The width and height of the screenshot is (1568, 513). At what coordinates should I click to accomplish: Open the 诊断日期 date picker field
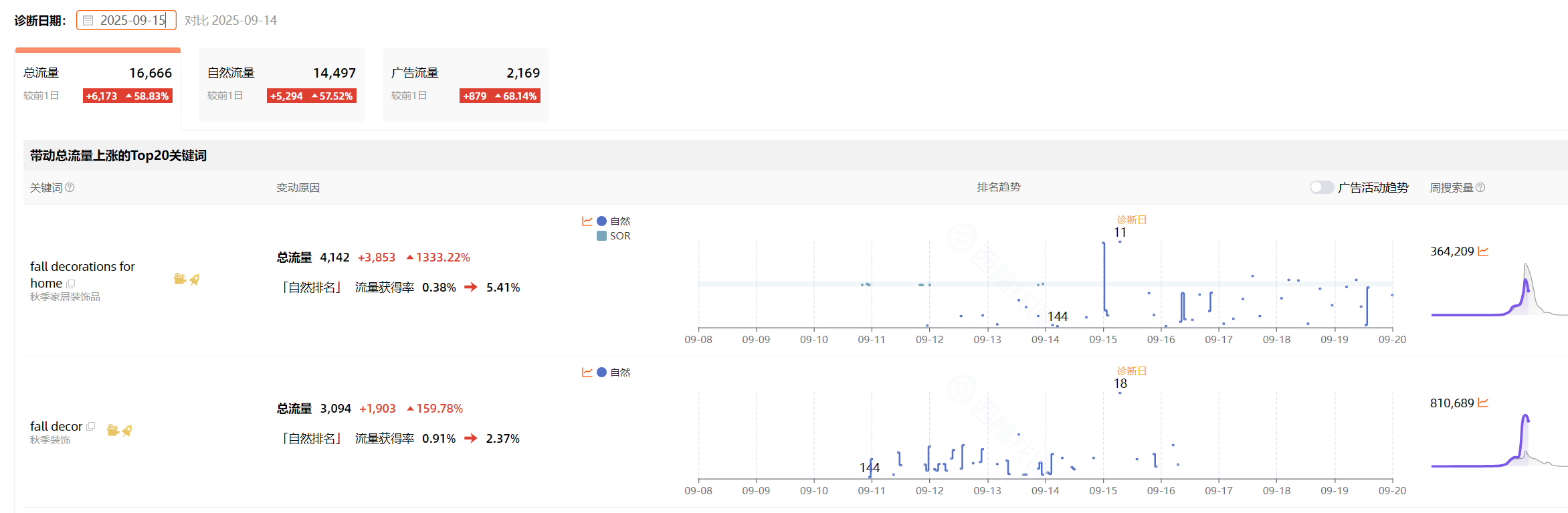click(x=132, y=21)
